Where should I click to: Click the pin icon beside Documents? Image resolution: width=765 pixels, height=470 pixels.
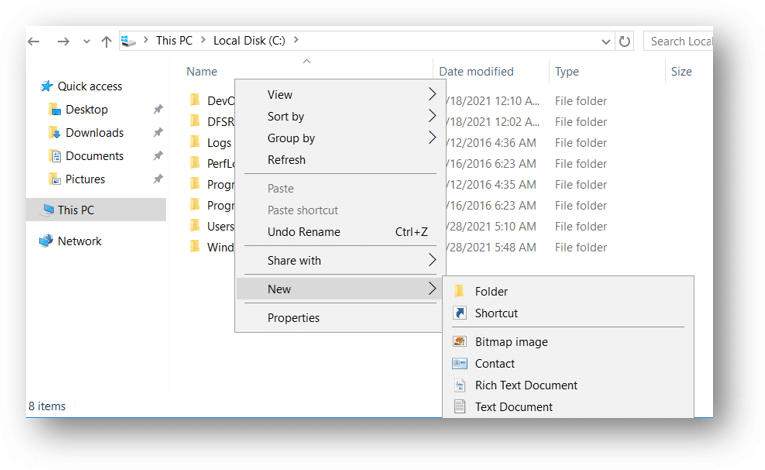point(158,156)
